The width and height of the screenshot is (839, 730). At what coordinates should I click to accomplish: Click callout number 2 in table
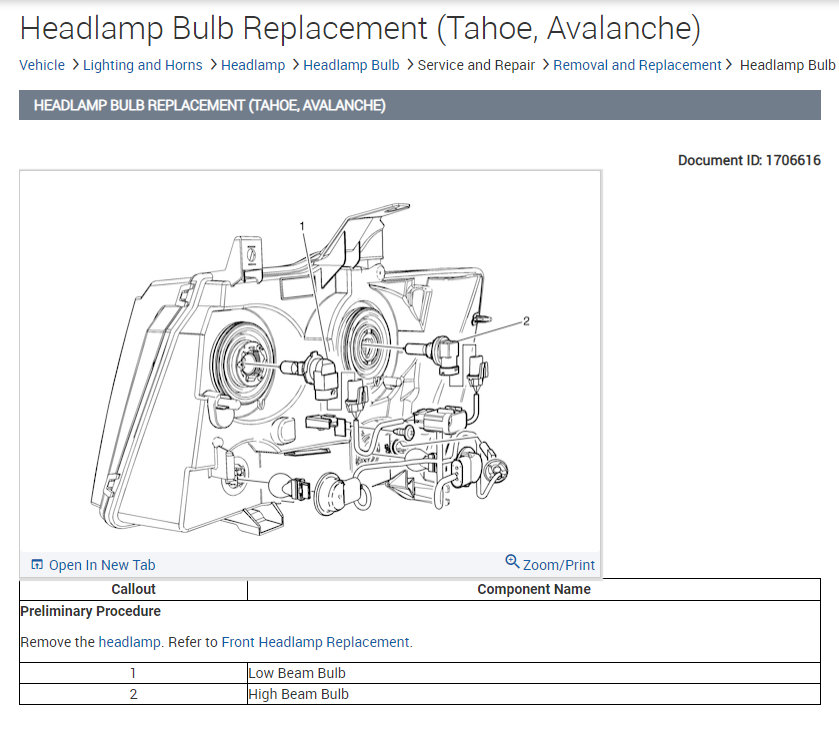[133, 694]
